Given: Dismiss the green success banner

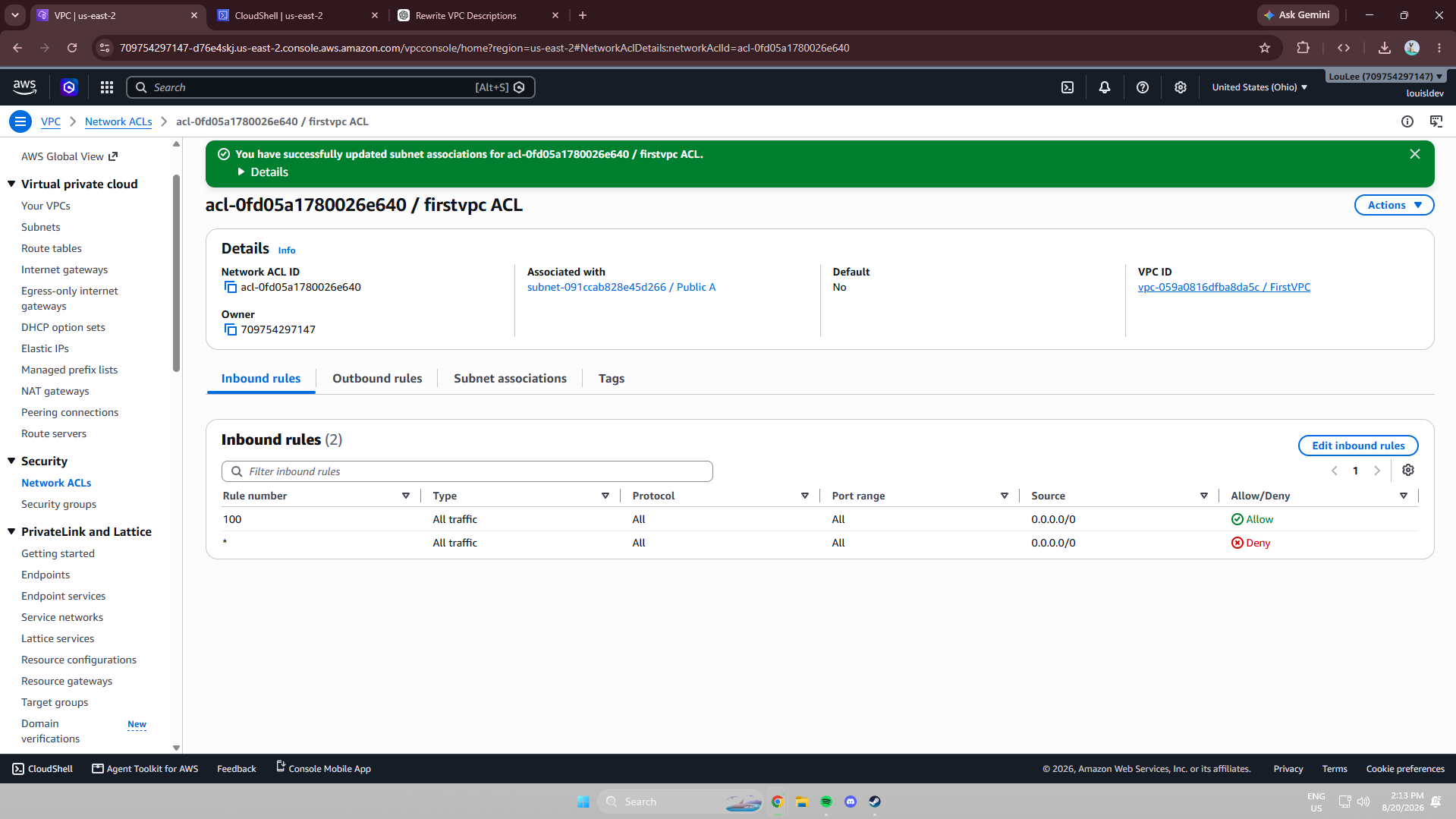Looking at the screenshot, I should click(1415, 154).
